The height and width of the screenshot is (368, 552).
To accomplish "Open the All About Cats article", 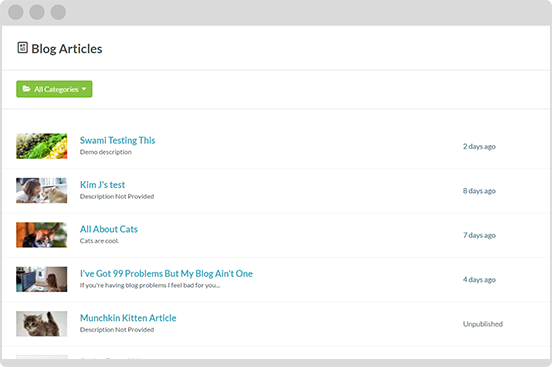I will [109, 229].
